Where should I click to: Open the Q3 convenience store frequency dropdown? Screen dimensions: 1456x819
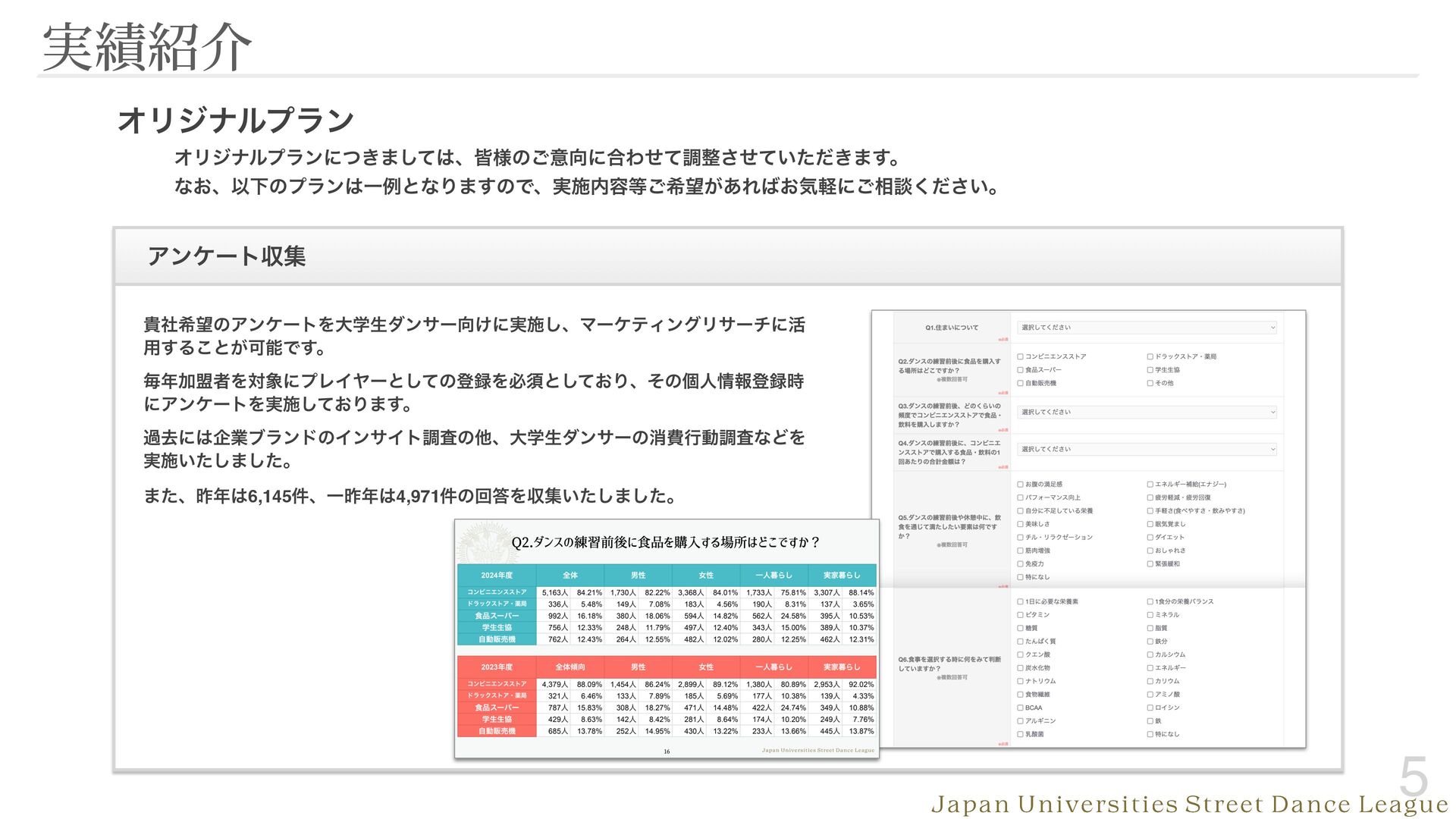point(1148,413)
